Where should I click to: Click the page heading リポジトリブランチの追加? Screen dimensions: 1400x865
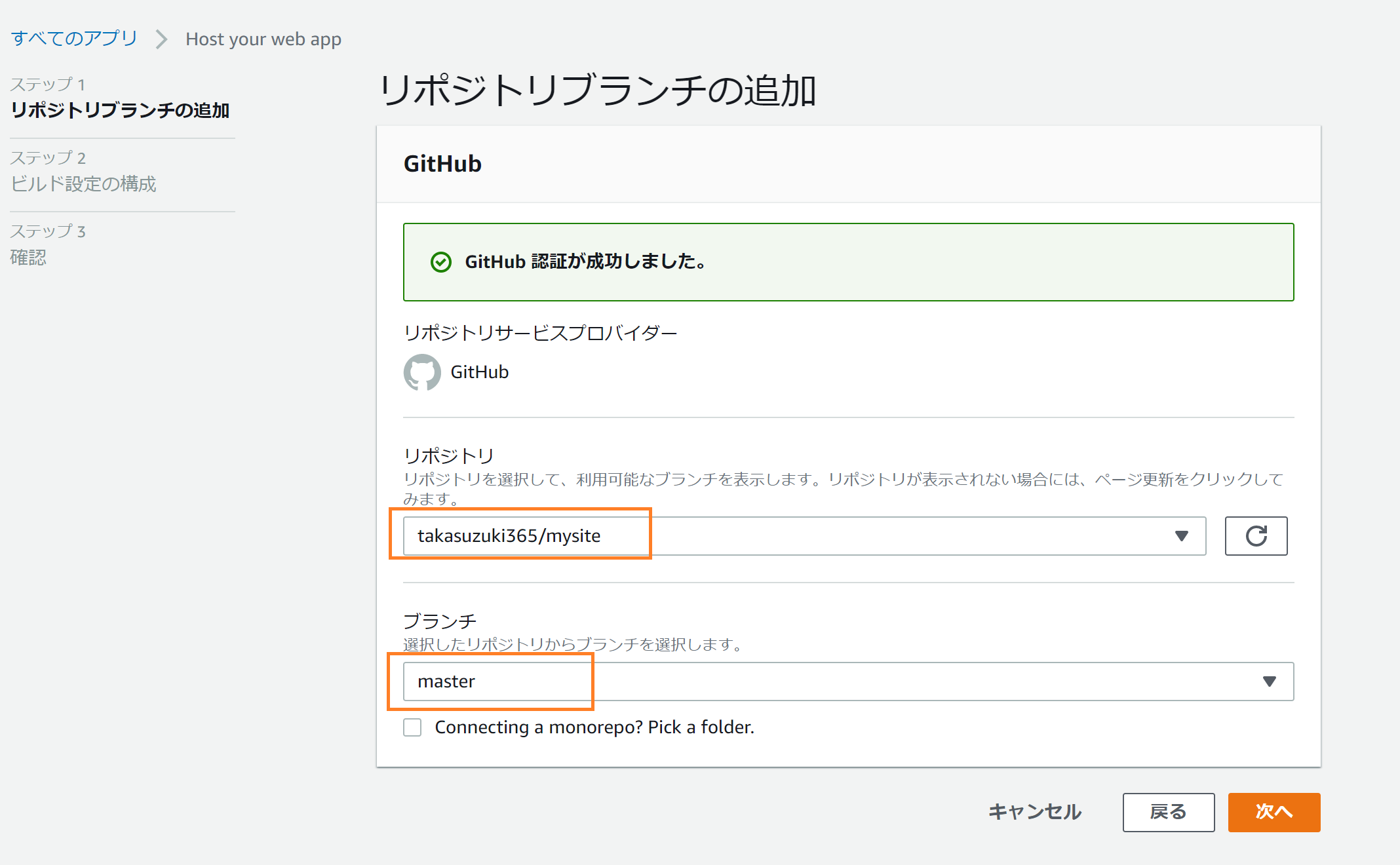point(598,90)
